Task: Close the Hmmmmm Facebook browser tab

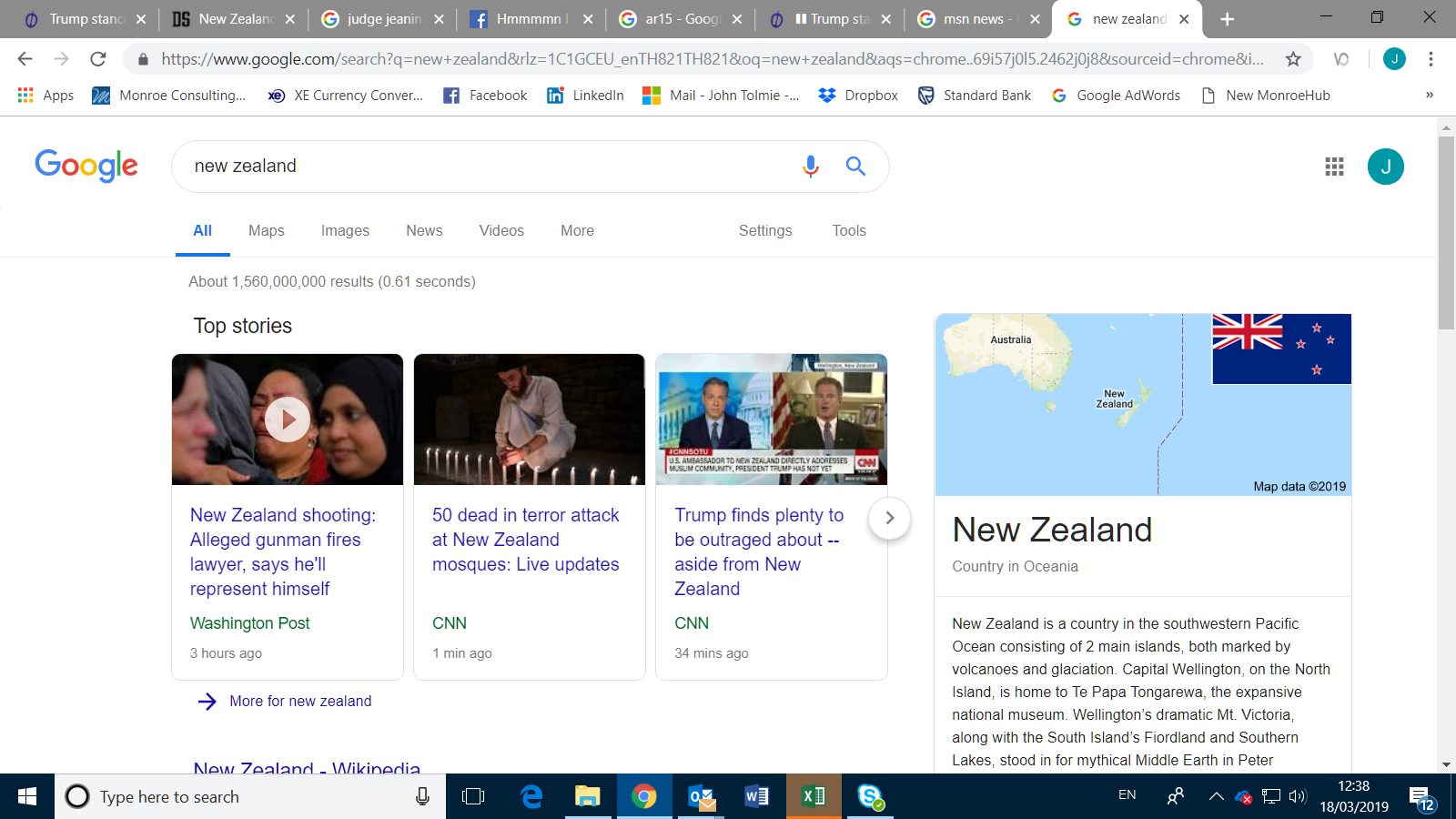Action: tap(588, 19)
